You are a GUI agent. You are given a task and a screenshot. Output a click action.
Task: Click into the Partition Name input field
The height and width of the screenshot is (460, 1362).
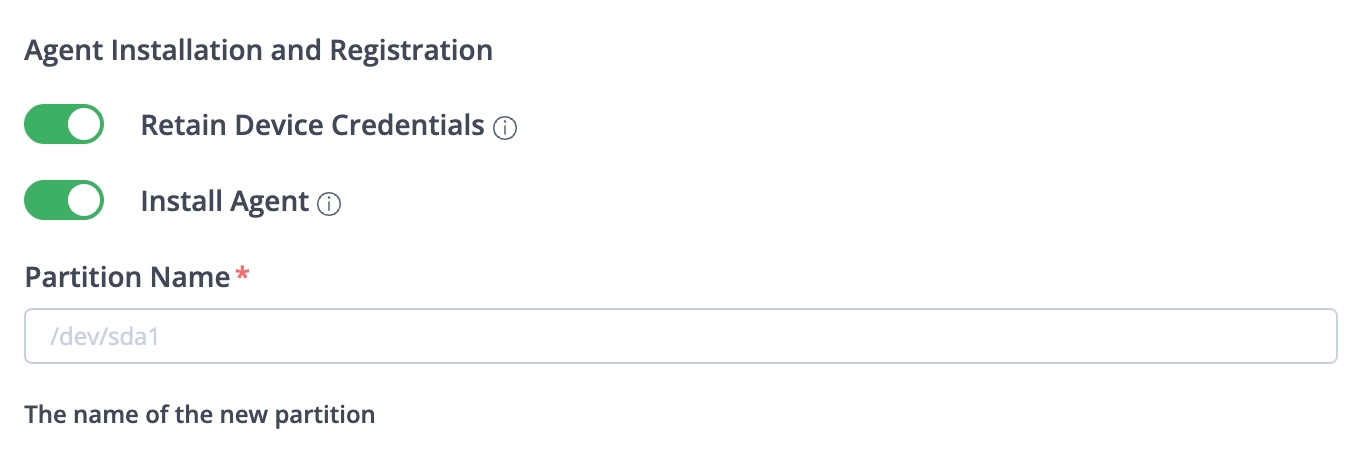pyautogui.click(x=680, y=336)
